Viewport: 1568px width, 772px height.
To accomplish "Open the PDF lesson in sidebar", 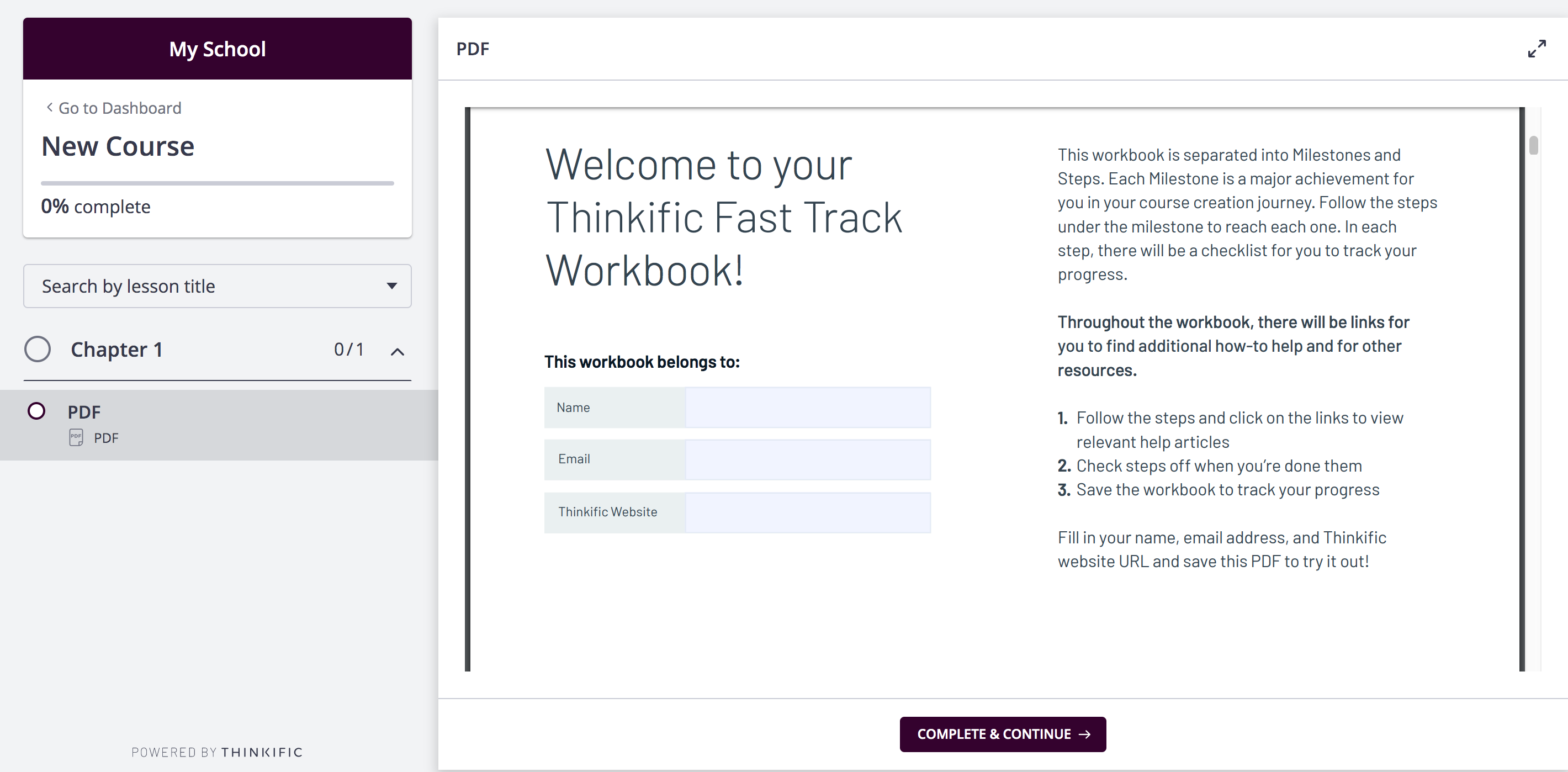I will 219,424.
